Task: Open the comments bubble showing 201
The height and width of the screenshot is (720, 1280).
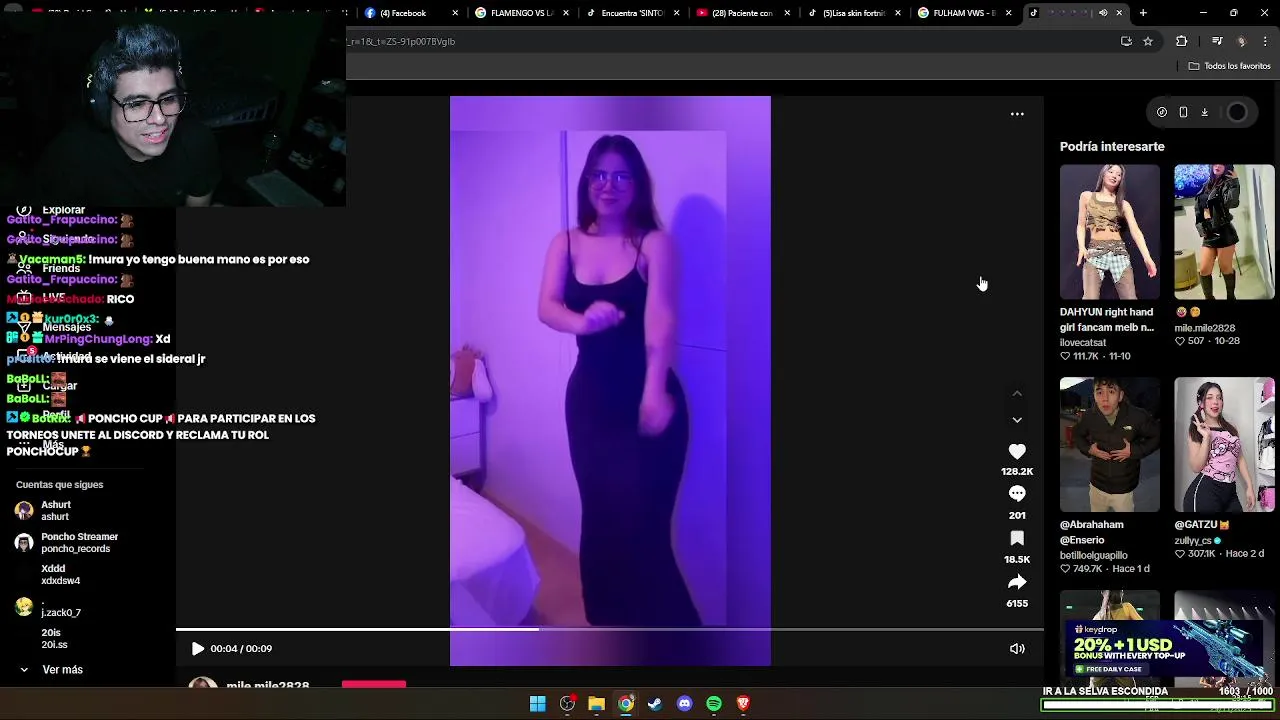Action: (1017, 494)
